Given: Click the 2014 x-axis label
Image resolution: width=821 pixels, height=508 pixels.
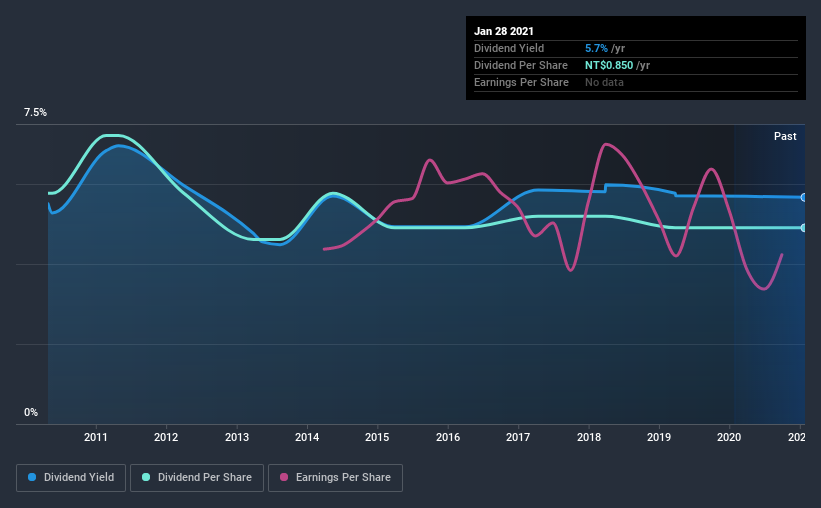Looking at the screenshot, I should tap(307, 437).
